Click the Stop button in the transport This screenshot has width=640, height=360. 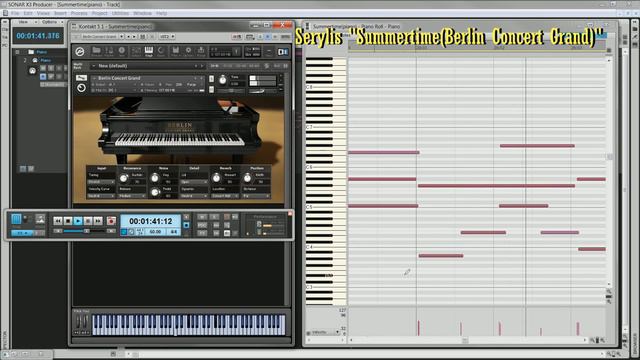point(68,221)
